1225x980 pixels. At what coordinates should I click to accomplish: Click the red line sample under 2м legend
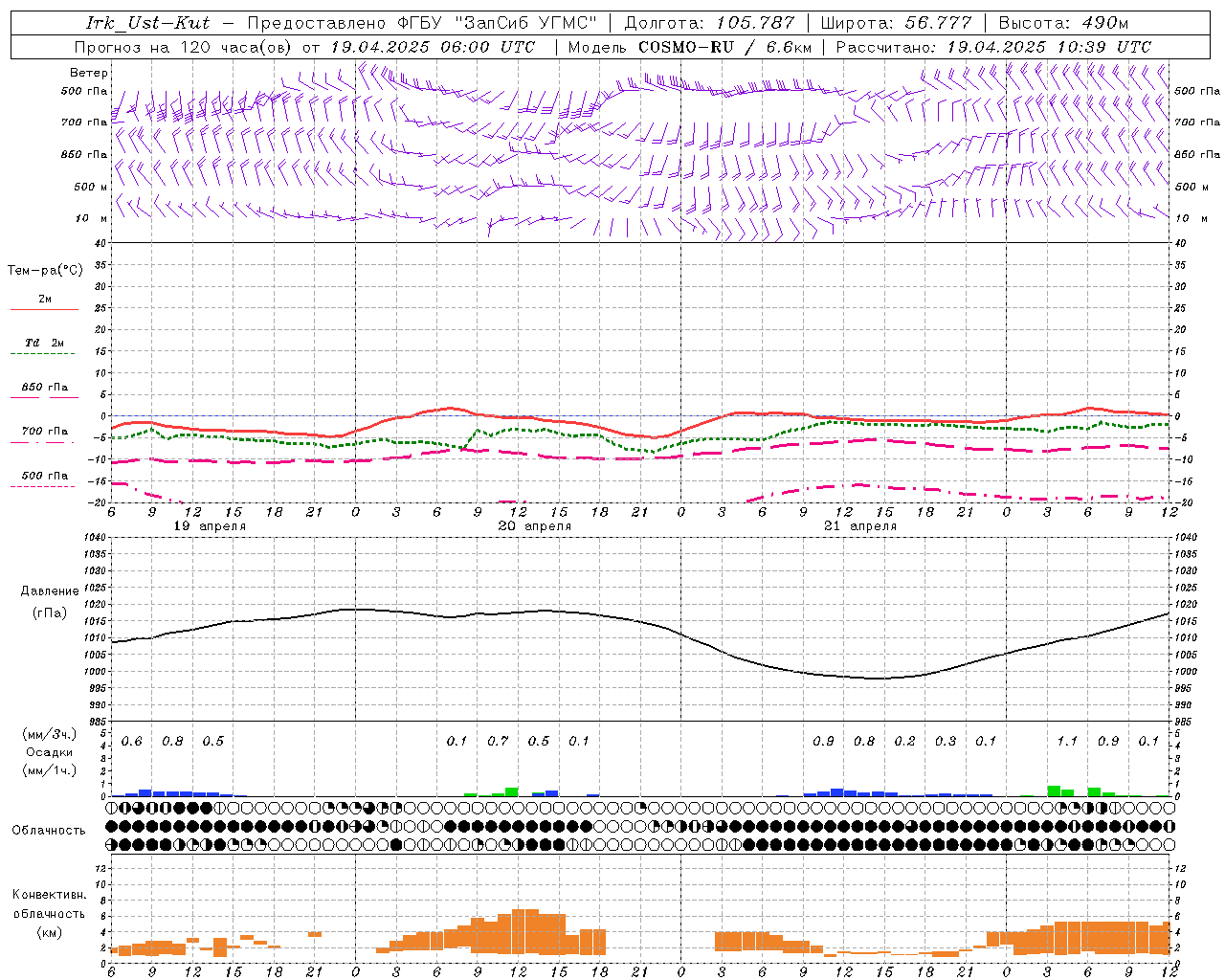[44, 310]
